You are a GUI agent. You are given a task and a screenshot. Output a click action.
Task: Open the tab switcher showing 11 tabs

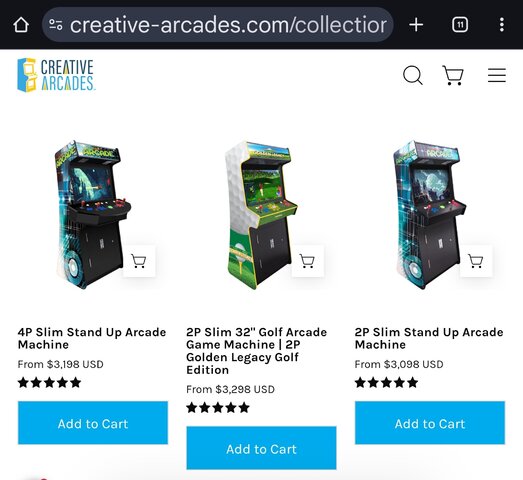460,25
